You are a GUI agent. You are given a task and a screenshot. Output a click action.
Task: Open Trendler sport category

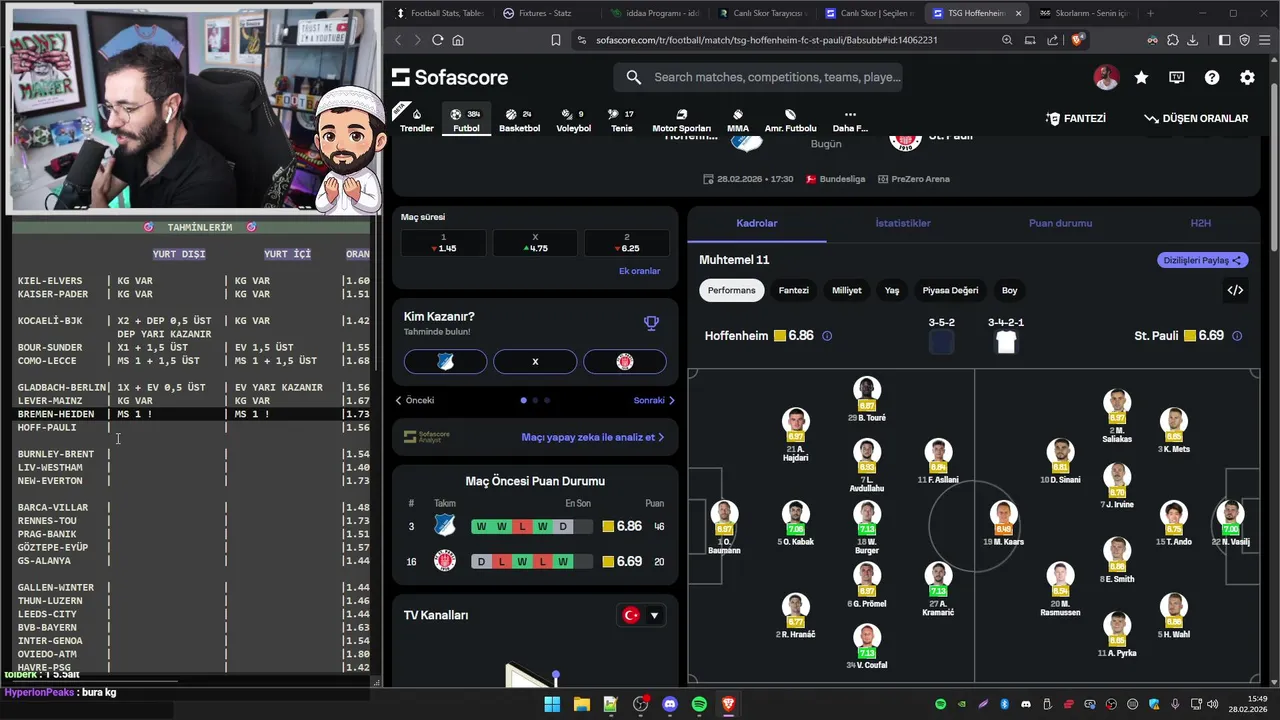tap(417, 120)
